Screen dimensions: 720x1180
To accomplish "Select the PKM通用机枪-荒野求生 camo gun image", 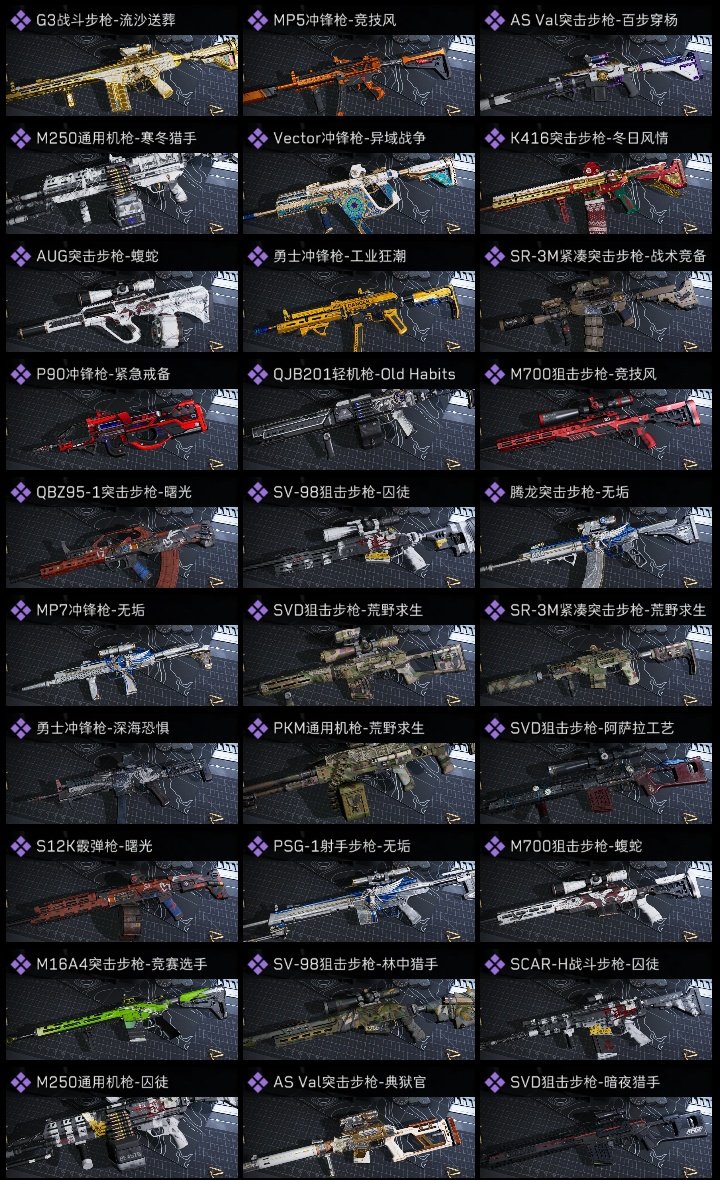I will point(359,783).
